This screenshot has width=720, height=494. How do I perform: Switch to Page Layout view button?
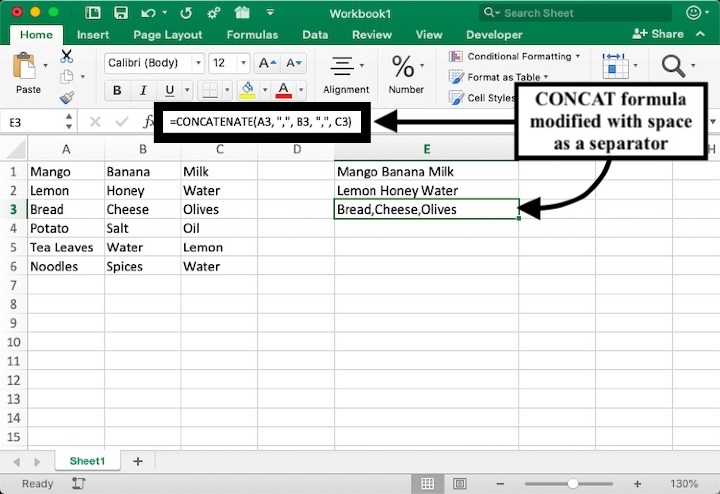pyautogui.click(x=460, y=483)
